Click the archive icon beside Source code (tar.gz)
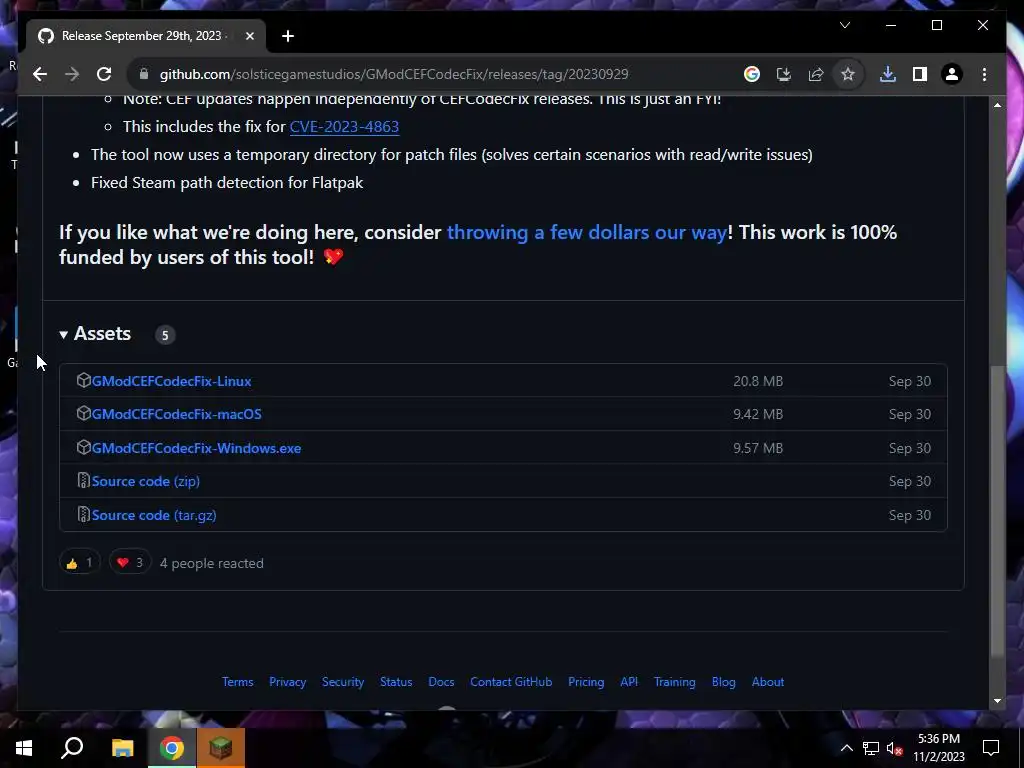Screen dimensions: 1024x768 click(x=83, y=515)
